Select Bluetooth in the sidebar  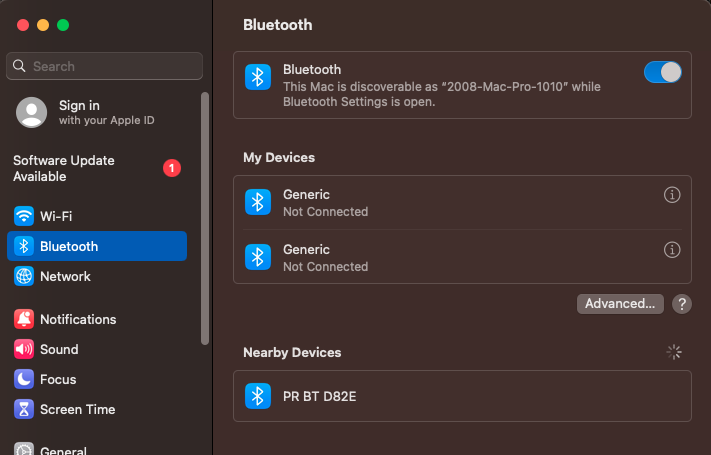(97, 246)
